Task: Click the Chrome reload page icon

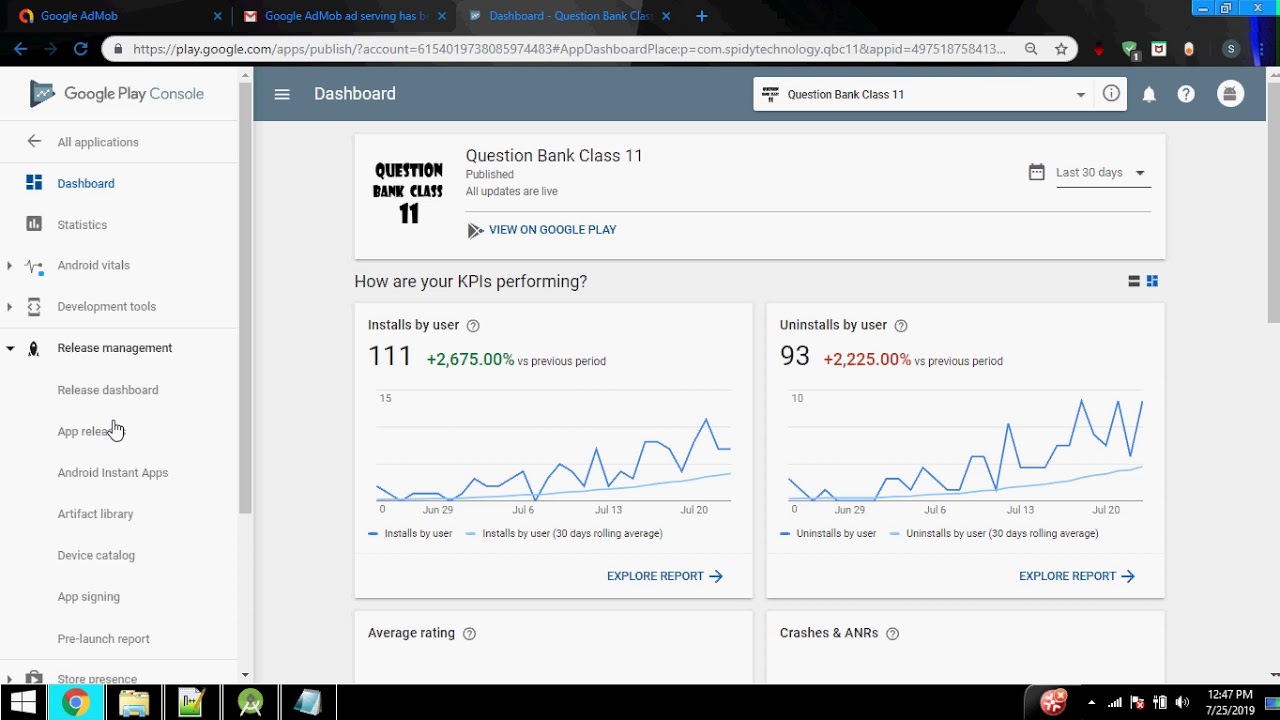Action: tap(81, 48)
